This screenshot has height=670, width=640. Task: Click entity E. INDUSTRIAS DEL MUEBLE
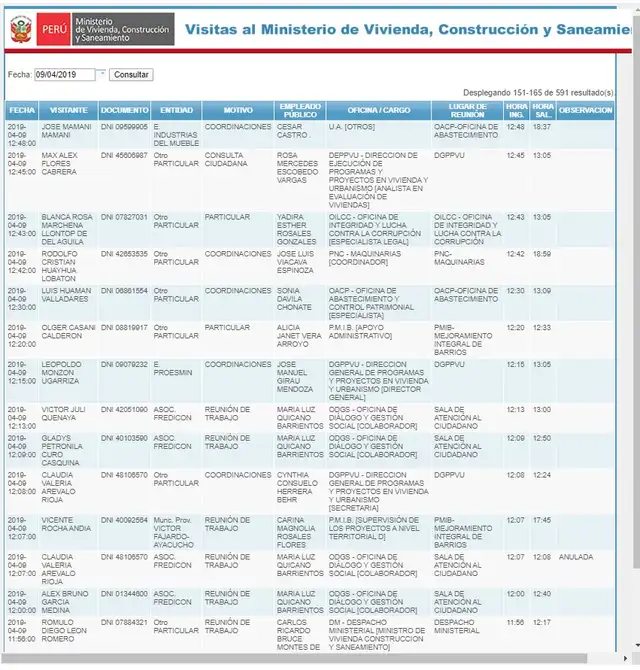point(176,135)
